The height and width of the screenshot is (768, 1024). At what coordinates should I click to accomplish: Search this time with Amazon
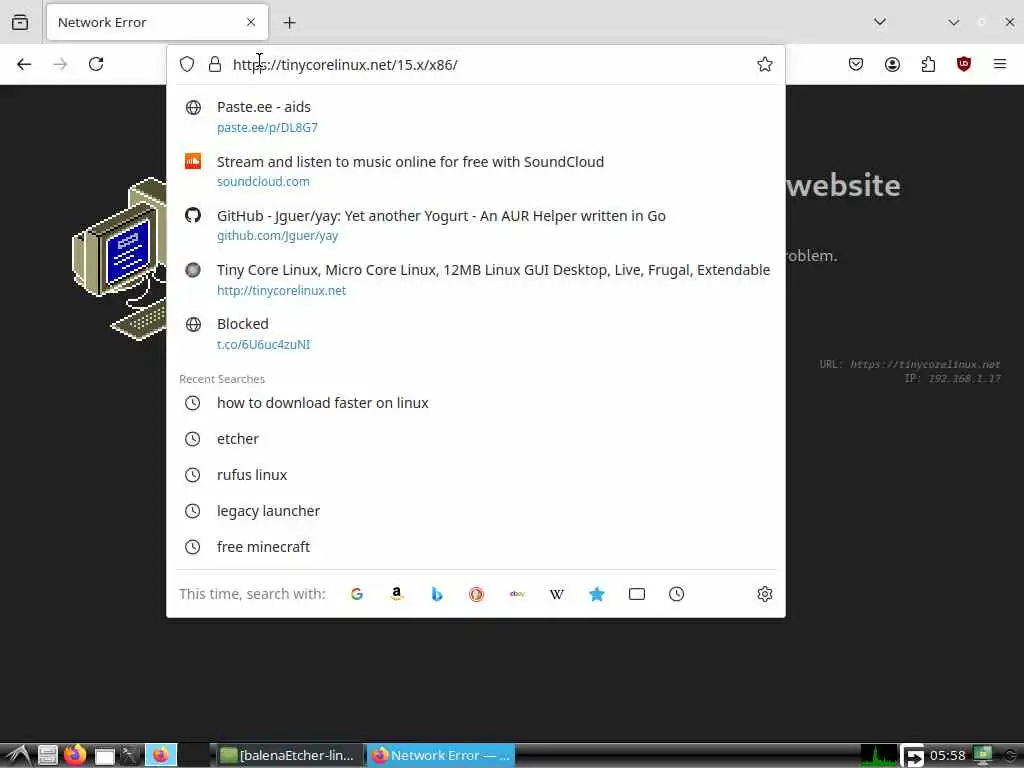(x=396, y=594)
